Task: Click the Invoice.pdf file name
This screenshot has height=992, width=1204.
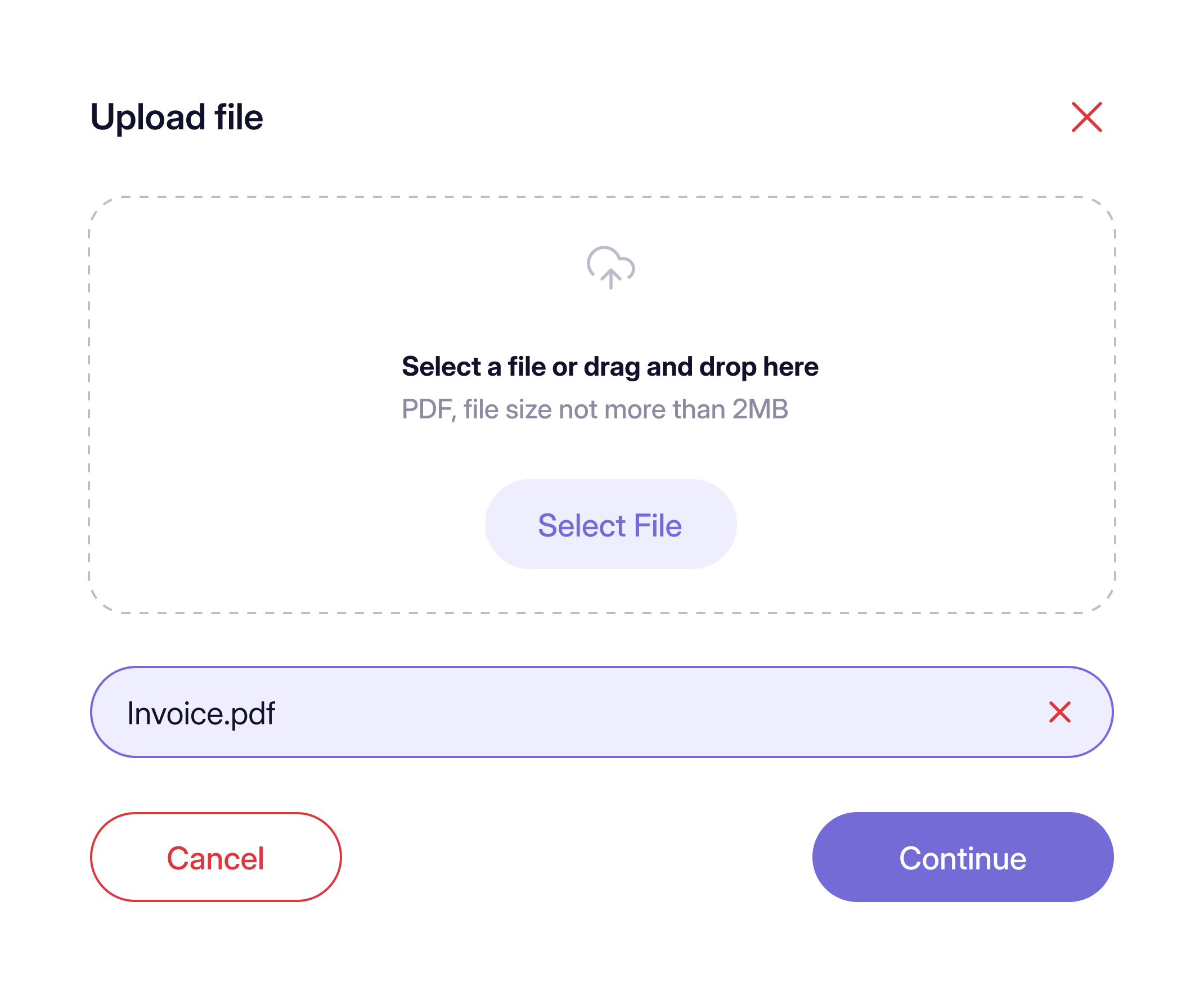Action: (201, 713)
